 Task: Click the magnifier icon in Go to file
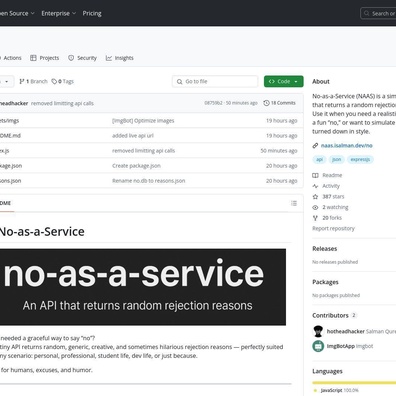(x=179, y=82)
